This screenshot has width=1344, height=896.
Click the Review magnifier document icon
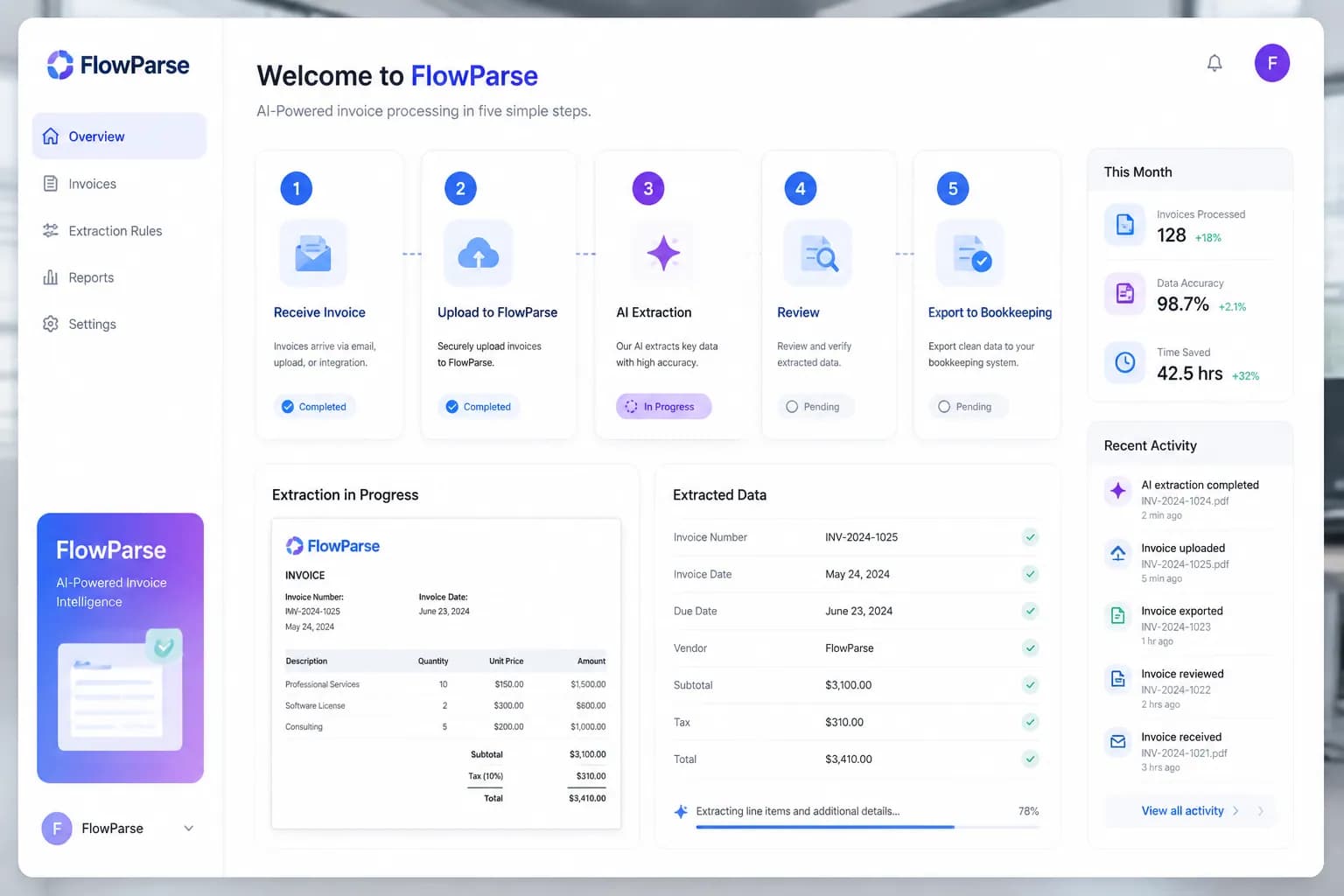tap(817, 253)
